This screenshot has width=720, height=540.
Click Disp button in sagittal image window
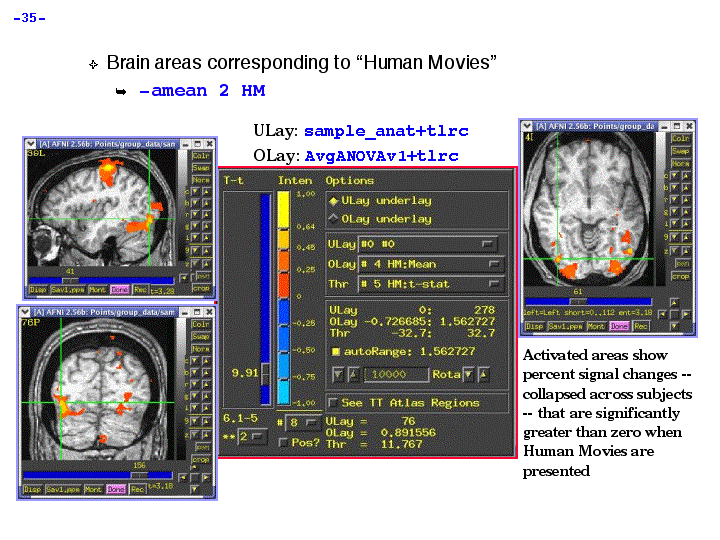[x=38, y=290]
